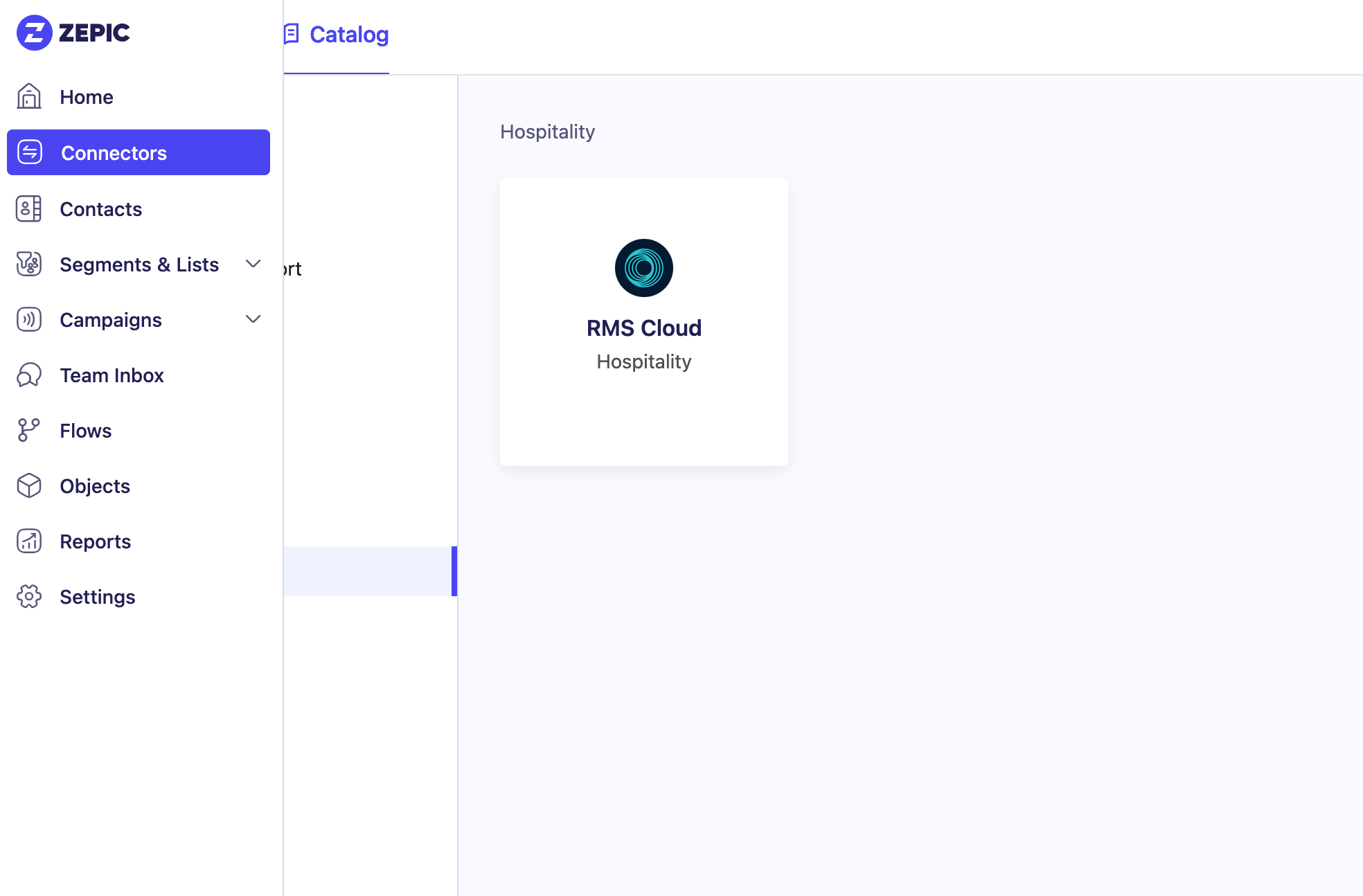Click the RMS Cloud logo
The image size is (1363, 896).
pyautogui.click(x=644, y=268)
